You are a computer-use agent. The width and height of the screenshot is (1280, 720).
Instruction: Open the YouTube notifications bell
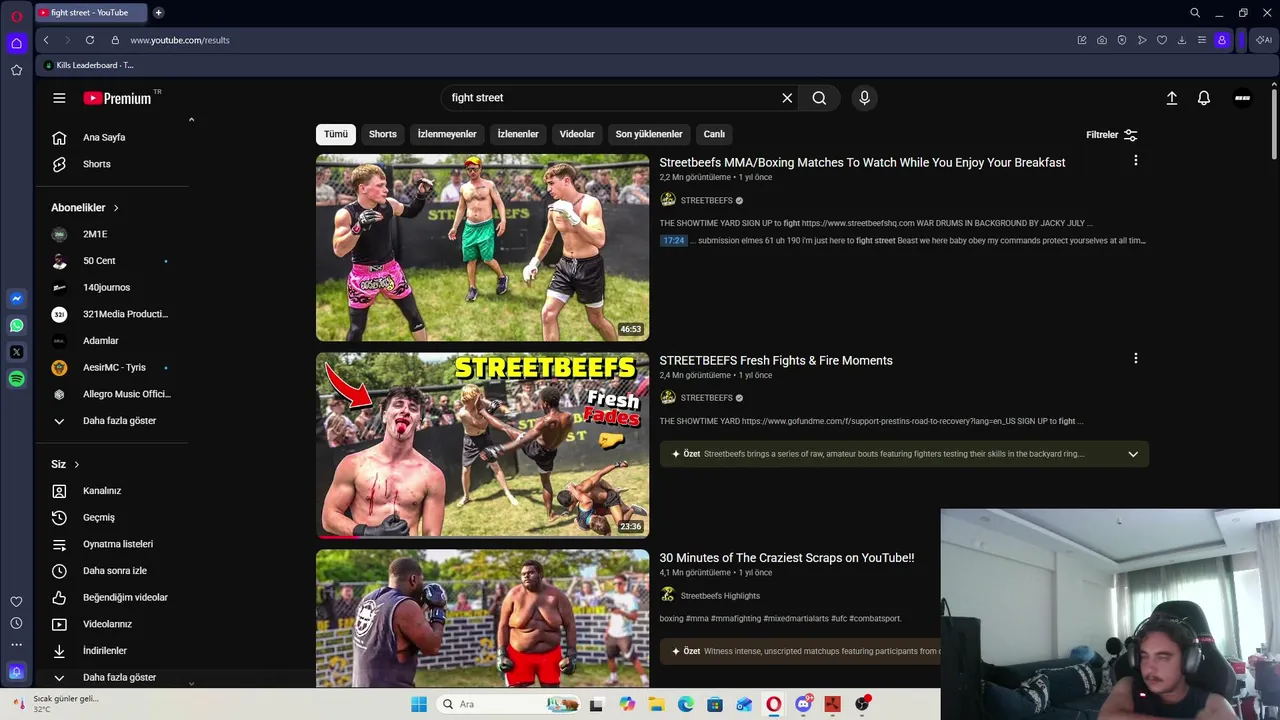click(x=1204, y=98)
